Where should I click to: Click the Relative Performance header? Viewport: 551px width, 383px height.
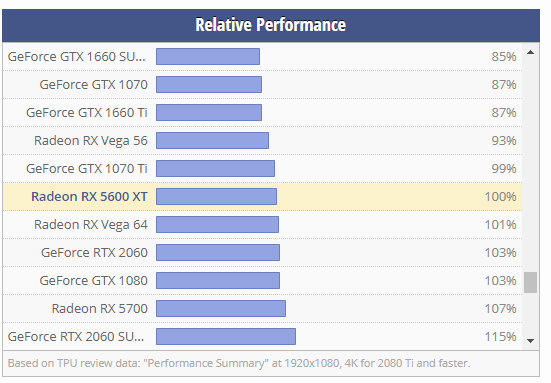(x=271, y=25)
